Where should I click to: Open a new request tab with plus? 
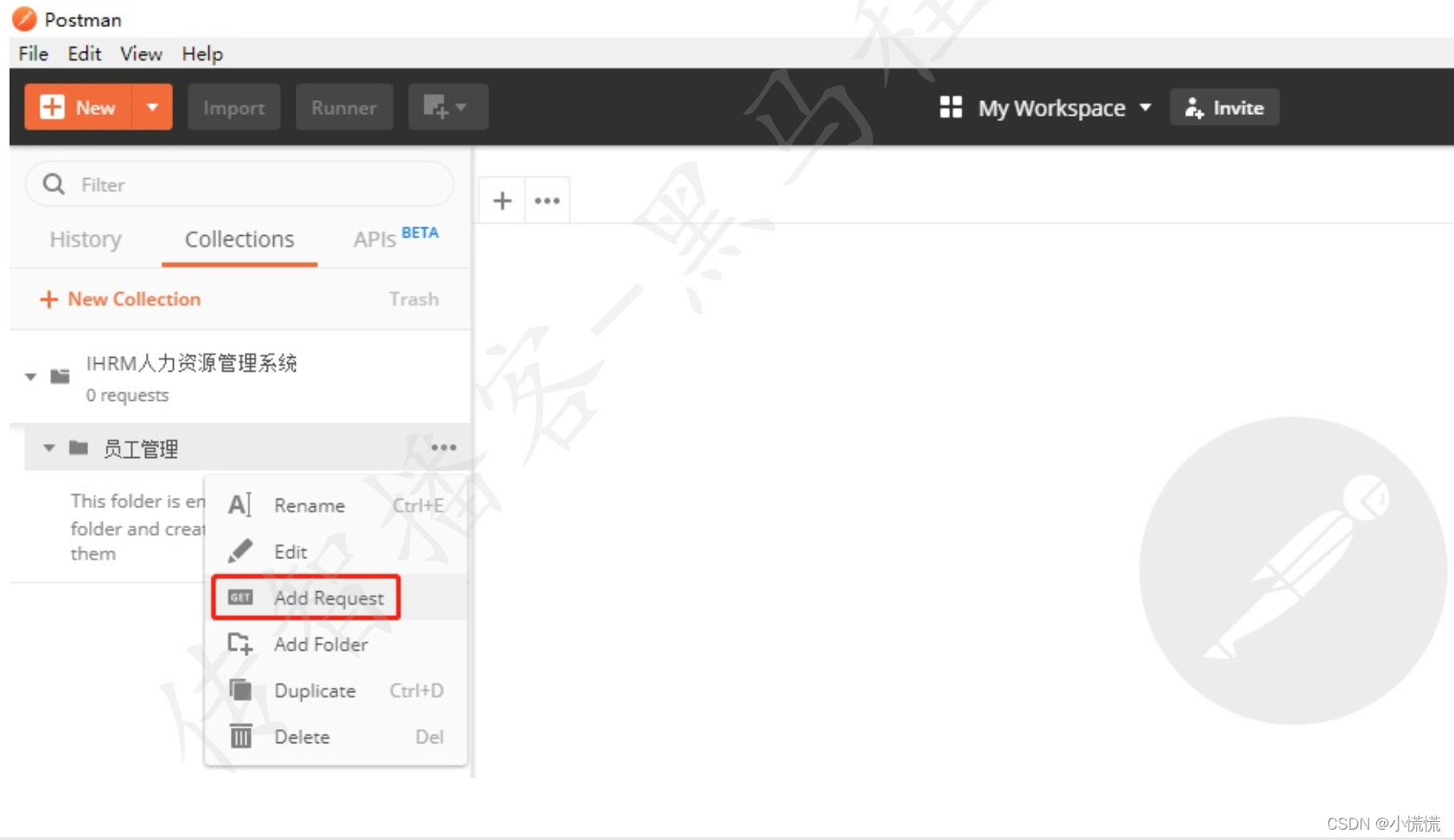click(x=502, y=200)
